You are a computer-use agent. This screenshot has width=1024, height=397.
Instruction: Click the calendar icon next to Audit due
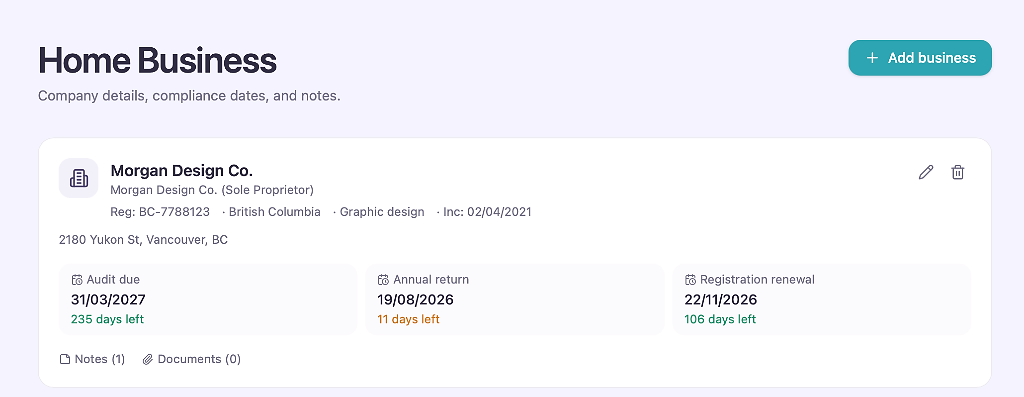[77, 280]
